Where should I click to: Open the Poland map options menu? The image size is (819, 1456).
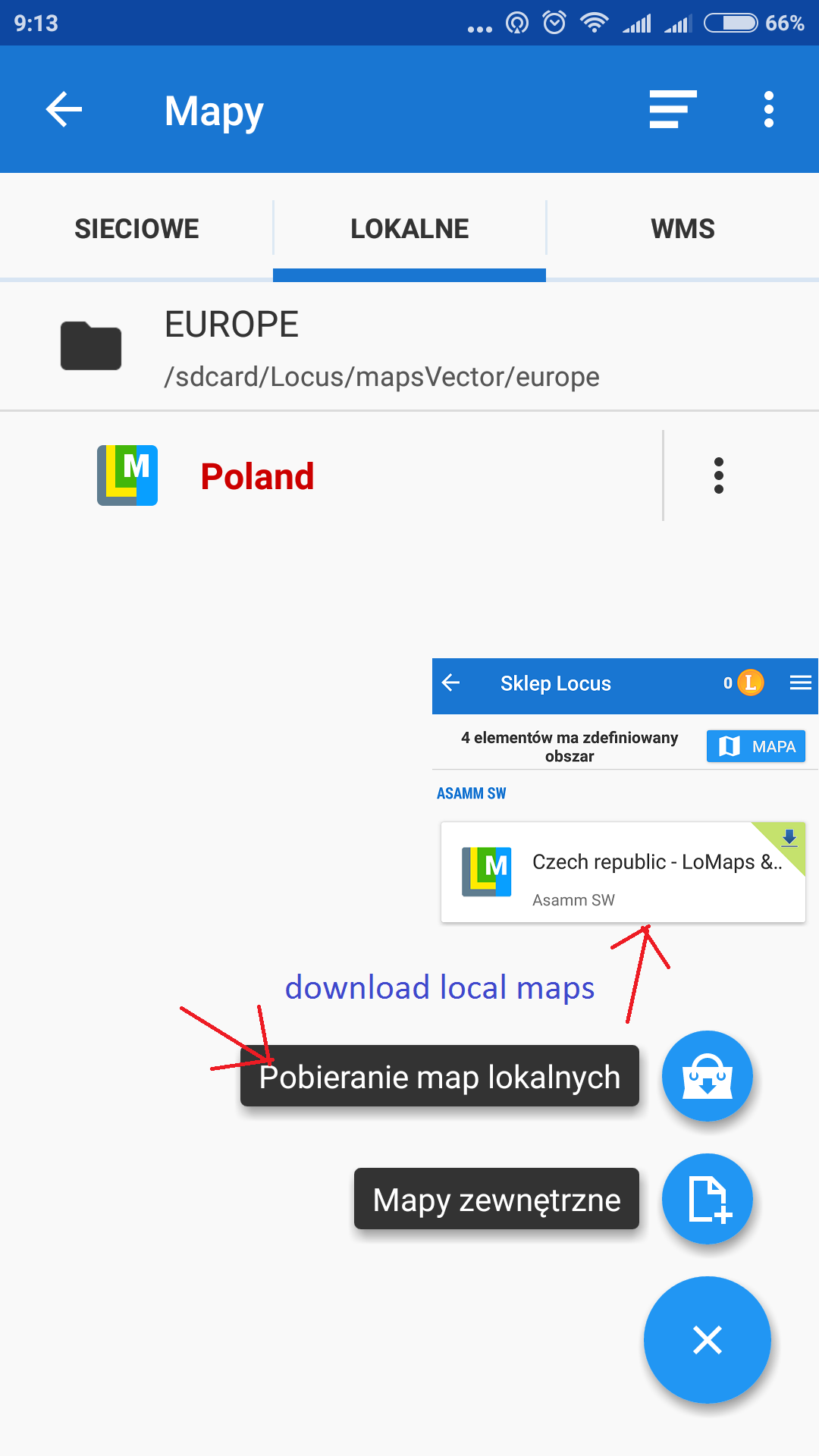718,475
